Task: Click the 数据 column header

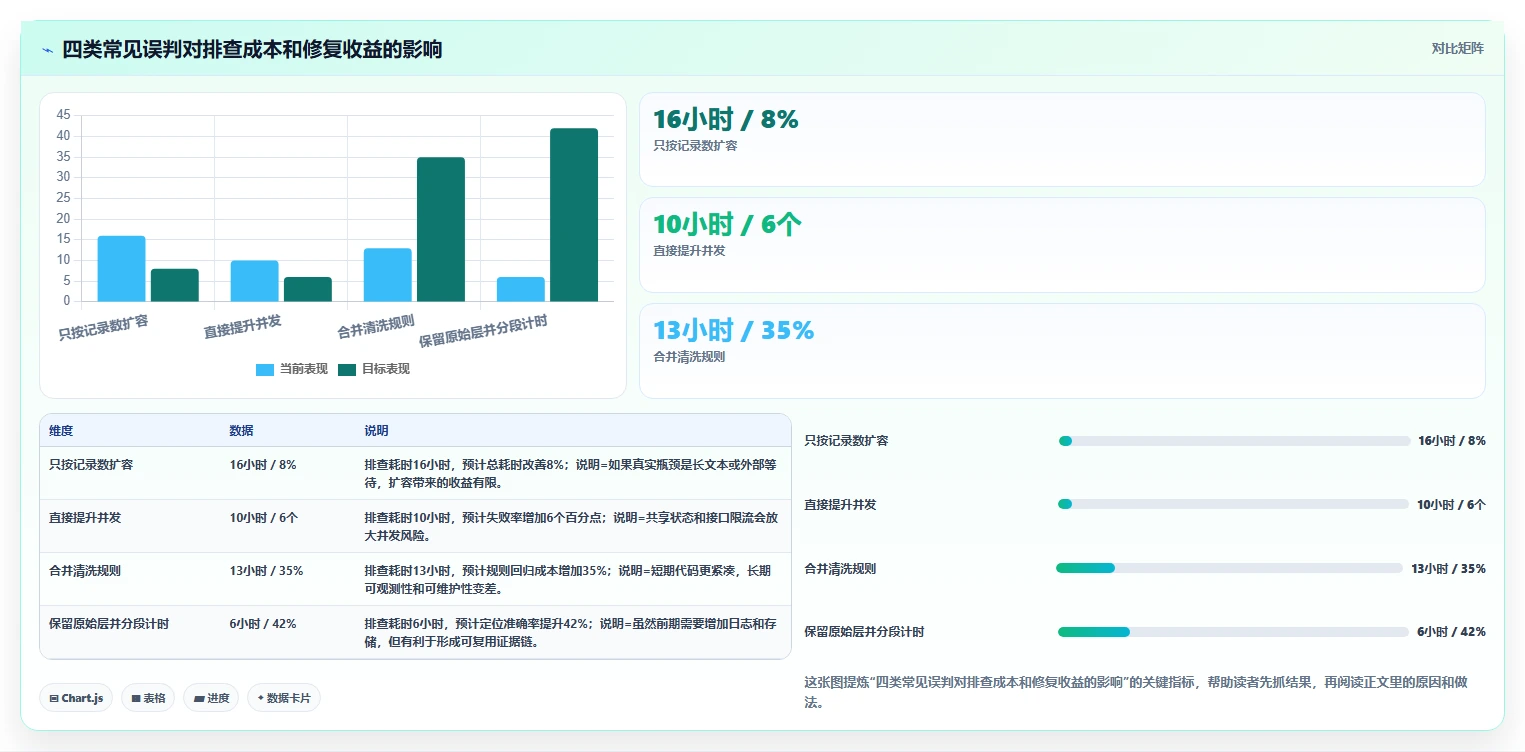Action: coord(241,431)
